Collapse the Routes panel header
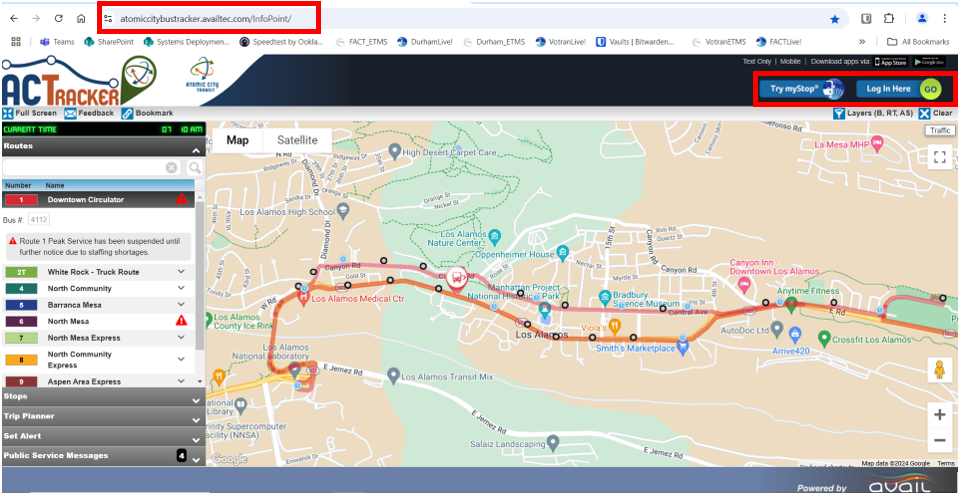Image resolution: width=964 pixels, height=497 pixels. point(103,146)
